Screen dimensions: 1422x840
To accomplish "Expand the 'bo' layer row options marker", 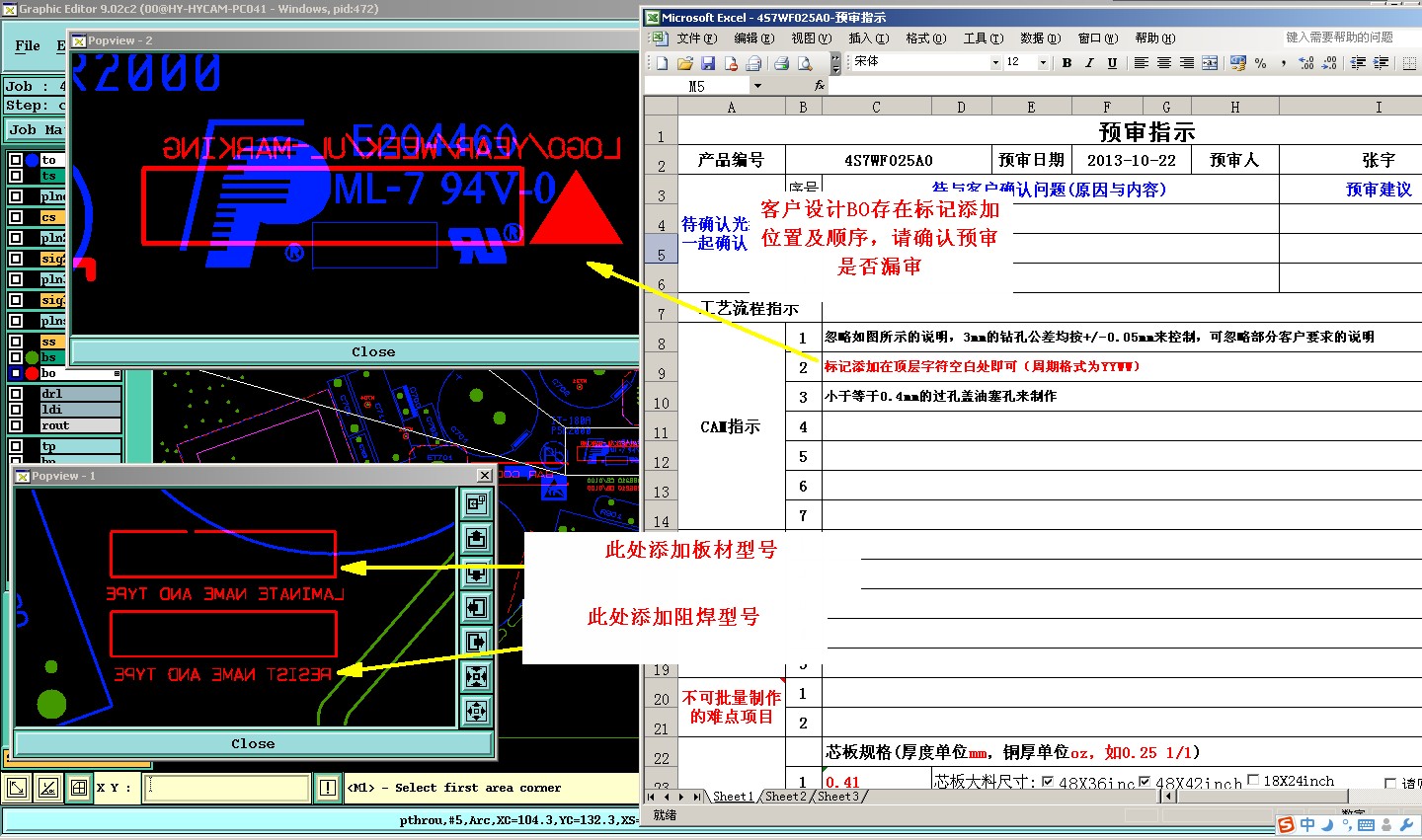I will point(118,374).
